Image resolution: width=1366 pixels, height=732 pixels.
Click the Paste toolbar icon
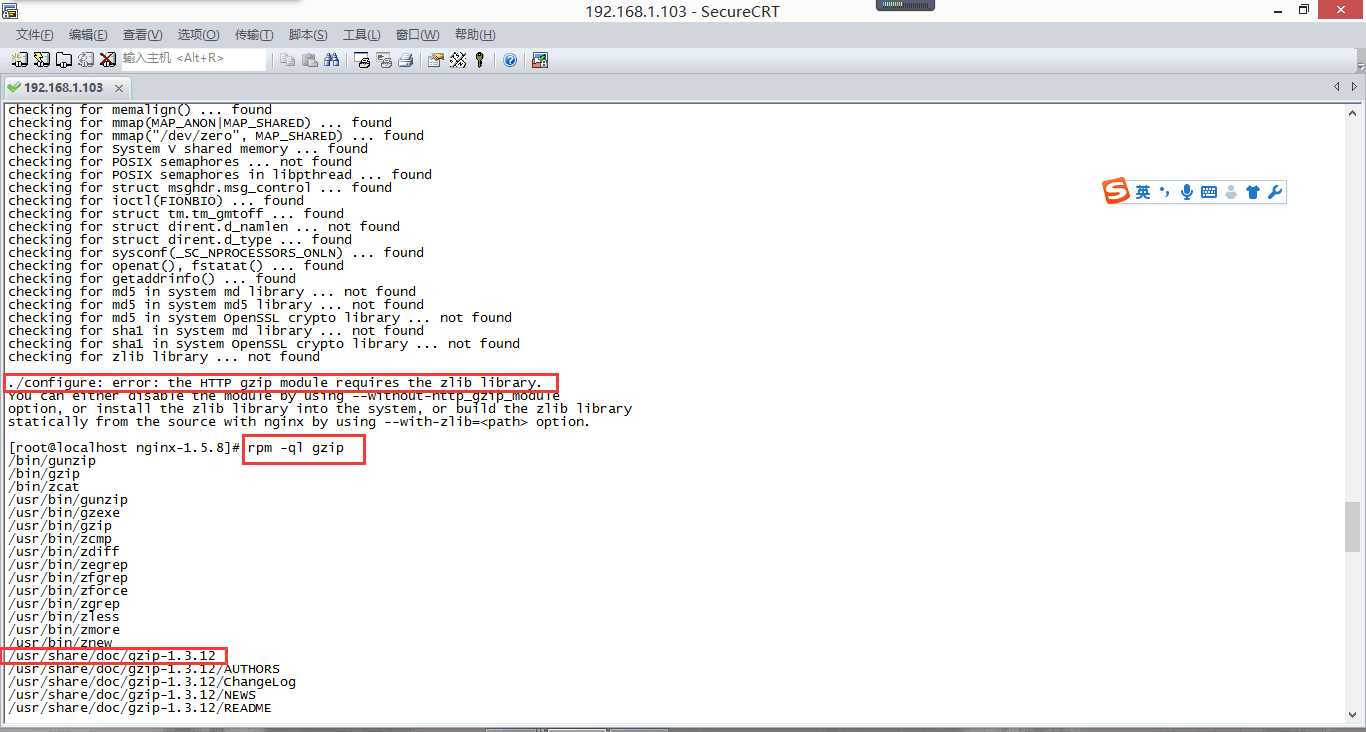coord(310,60)
